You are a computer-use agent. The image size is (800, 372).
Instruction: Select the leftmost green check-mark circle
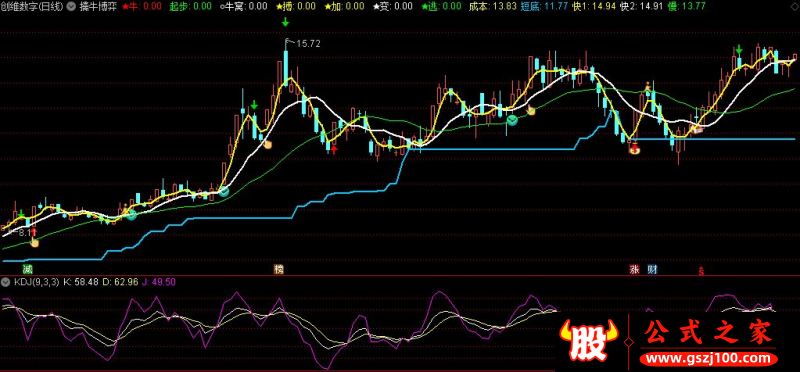(132, 214)
